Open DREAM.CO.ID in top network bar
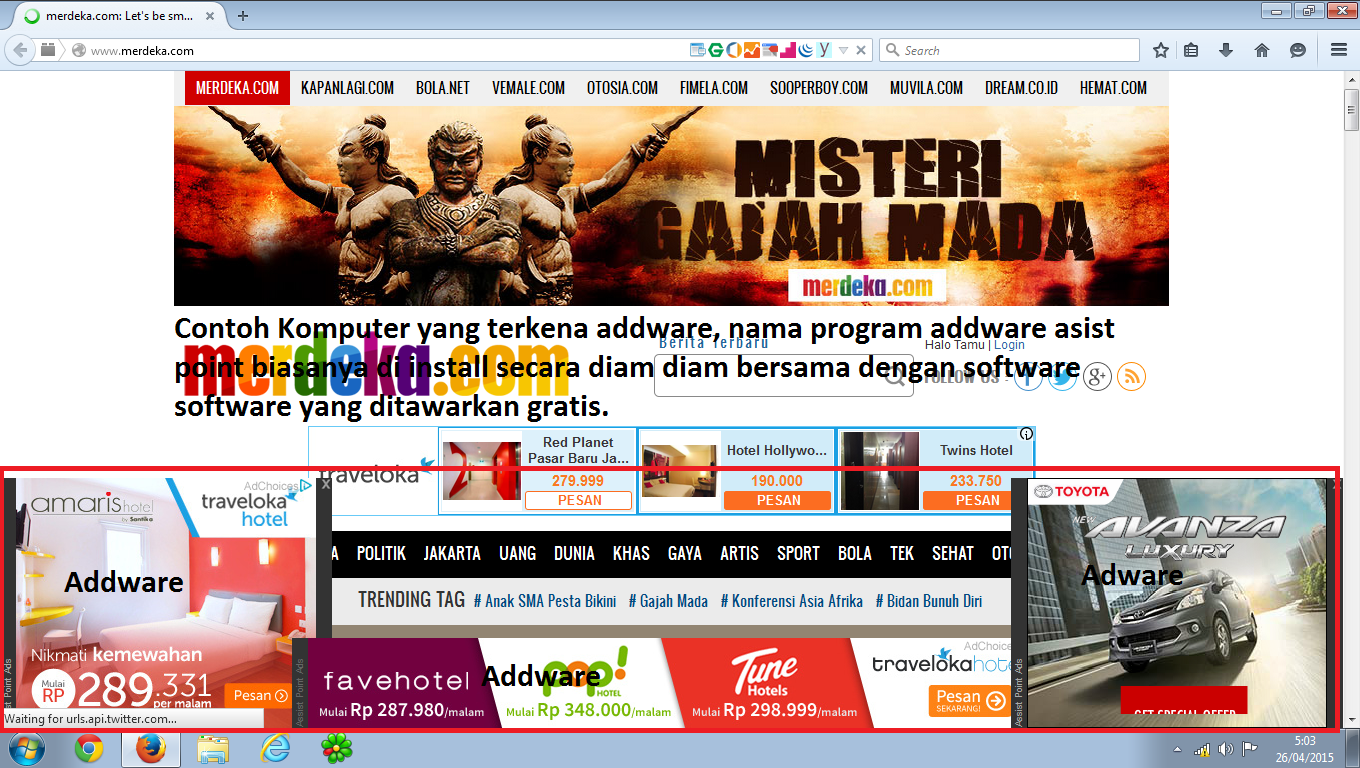The width and height of the screenshot is (1360, 768). pyautogui.click(x=1021, y=88)
